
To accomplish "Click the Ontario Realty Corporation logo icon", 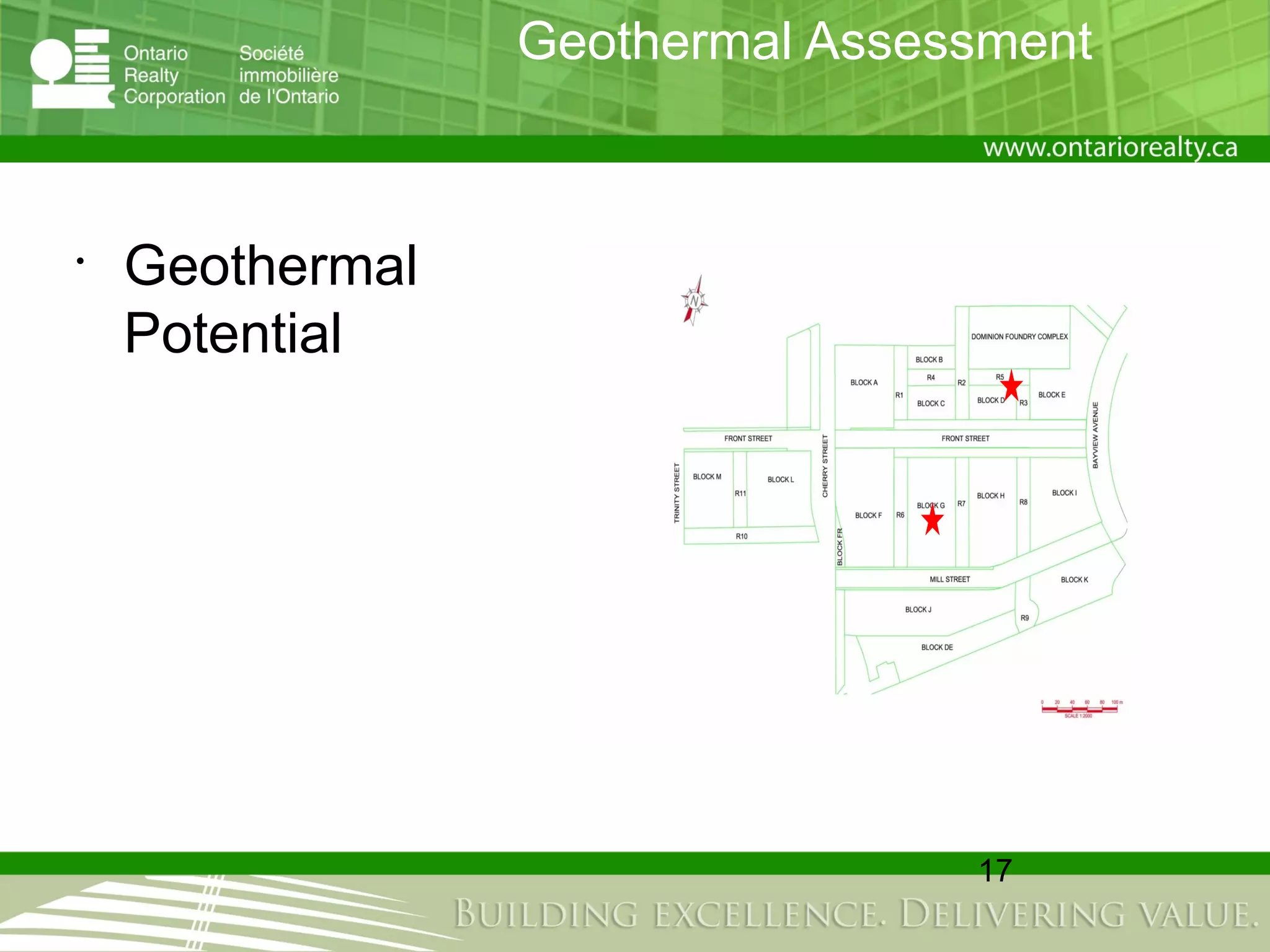I will tap(72, 69).
